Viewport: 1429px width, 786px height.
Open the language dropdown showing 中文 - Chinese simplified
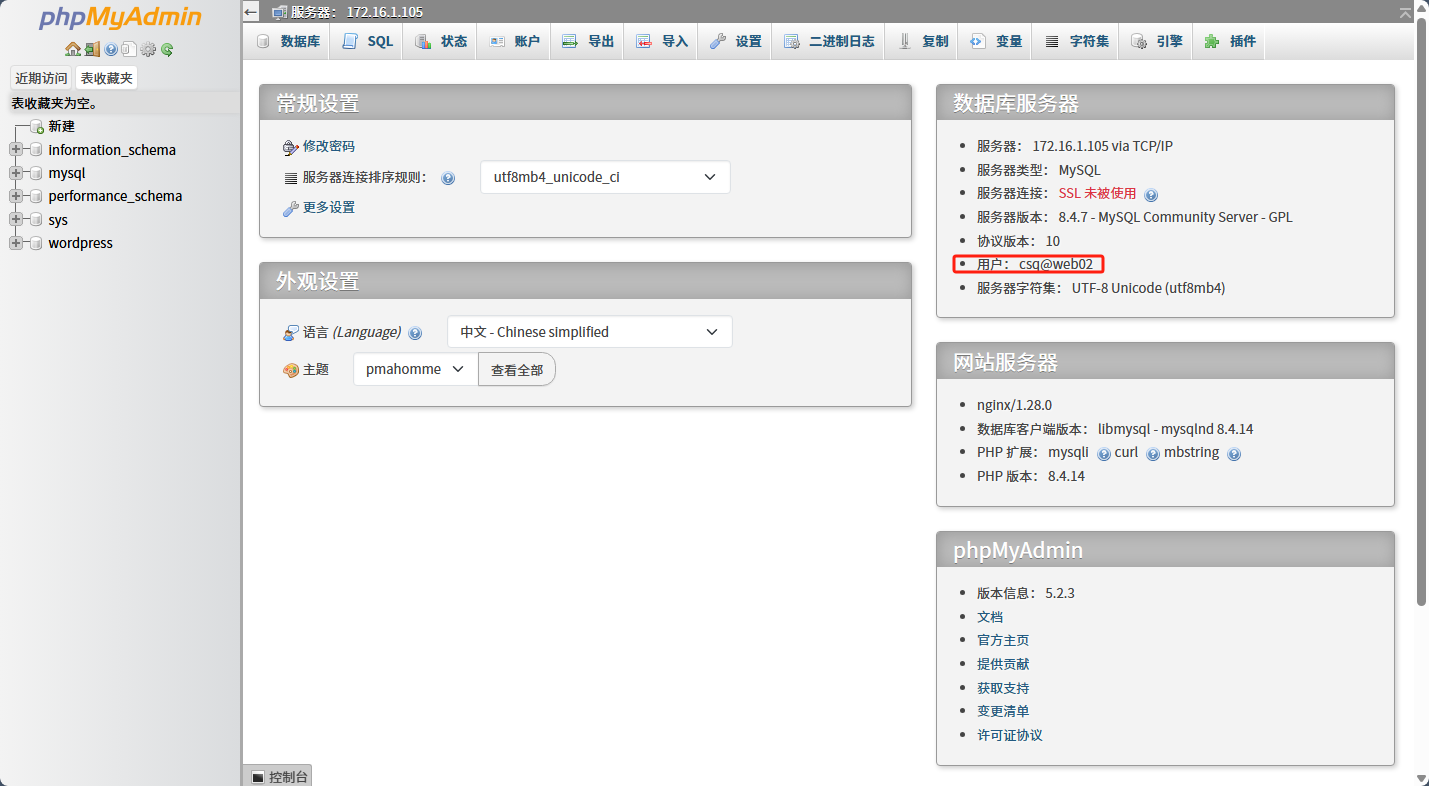point(590,332)
